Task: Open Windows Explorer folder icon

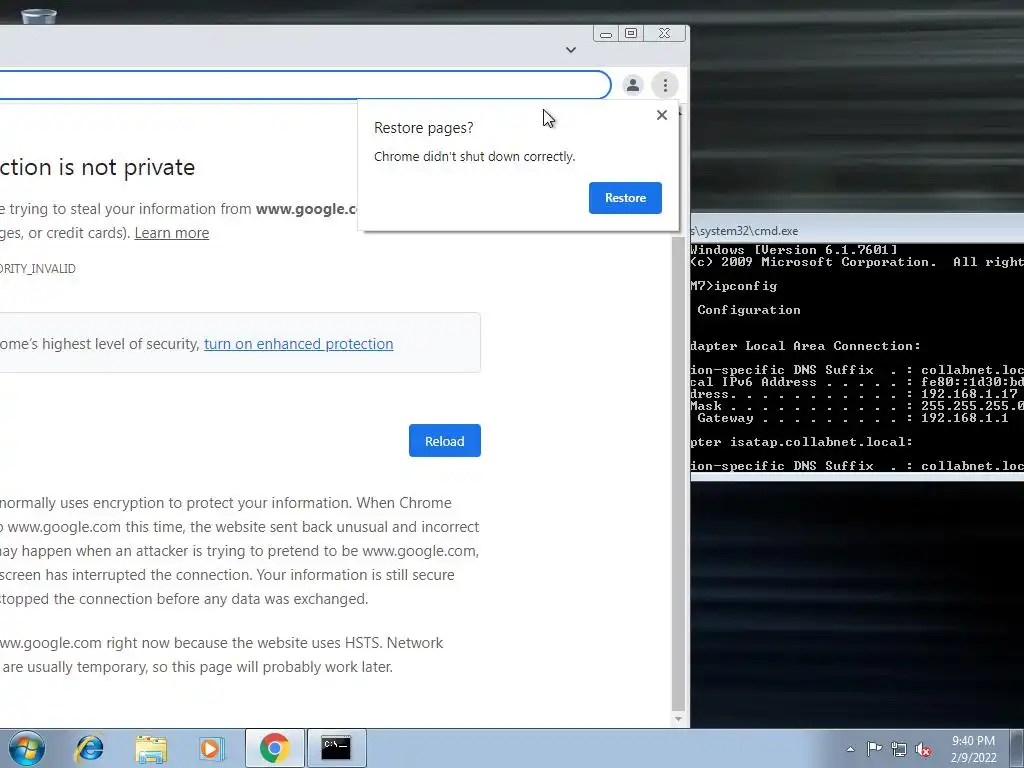Action: (151, 748)
